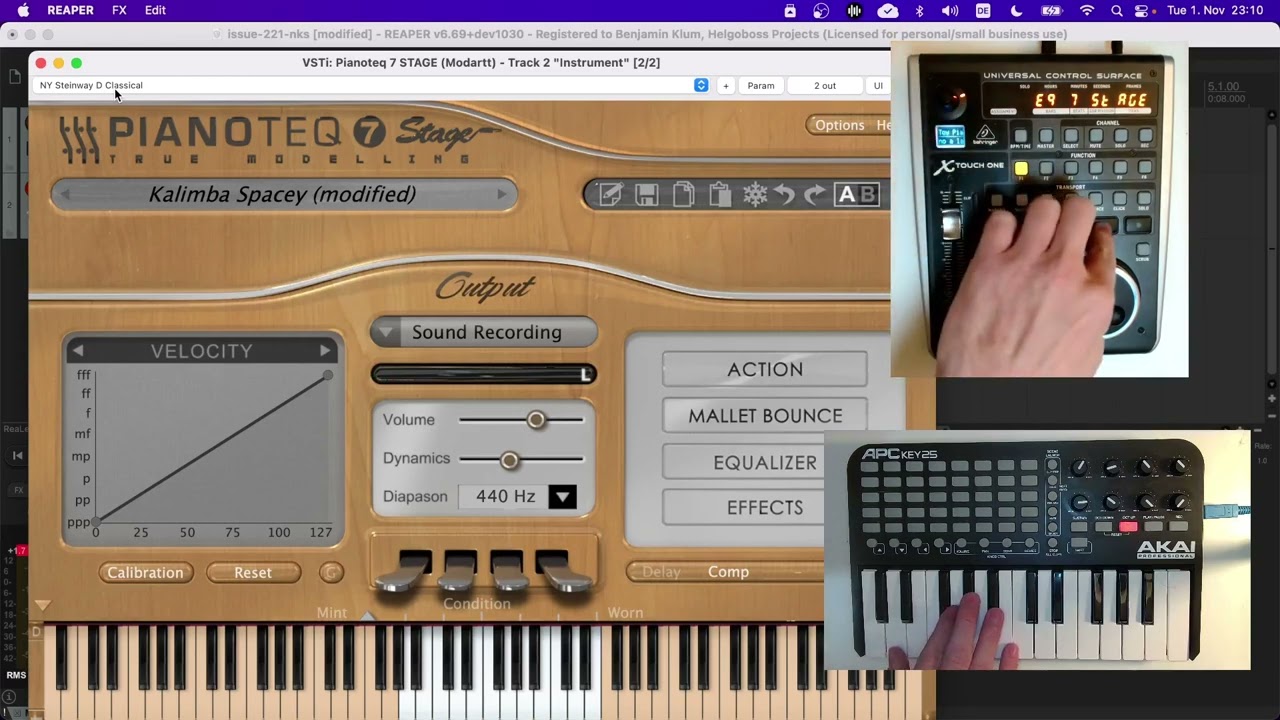Open the ACTION section
This screenshot has width=1280, height=720.
coord(765,369)
